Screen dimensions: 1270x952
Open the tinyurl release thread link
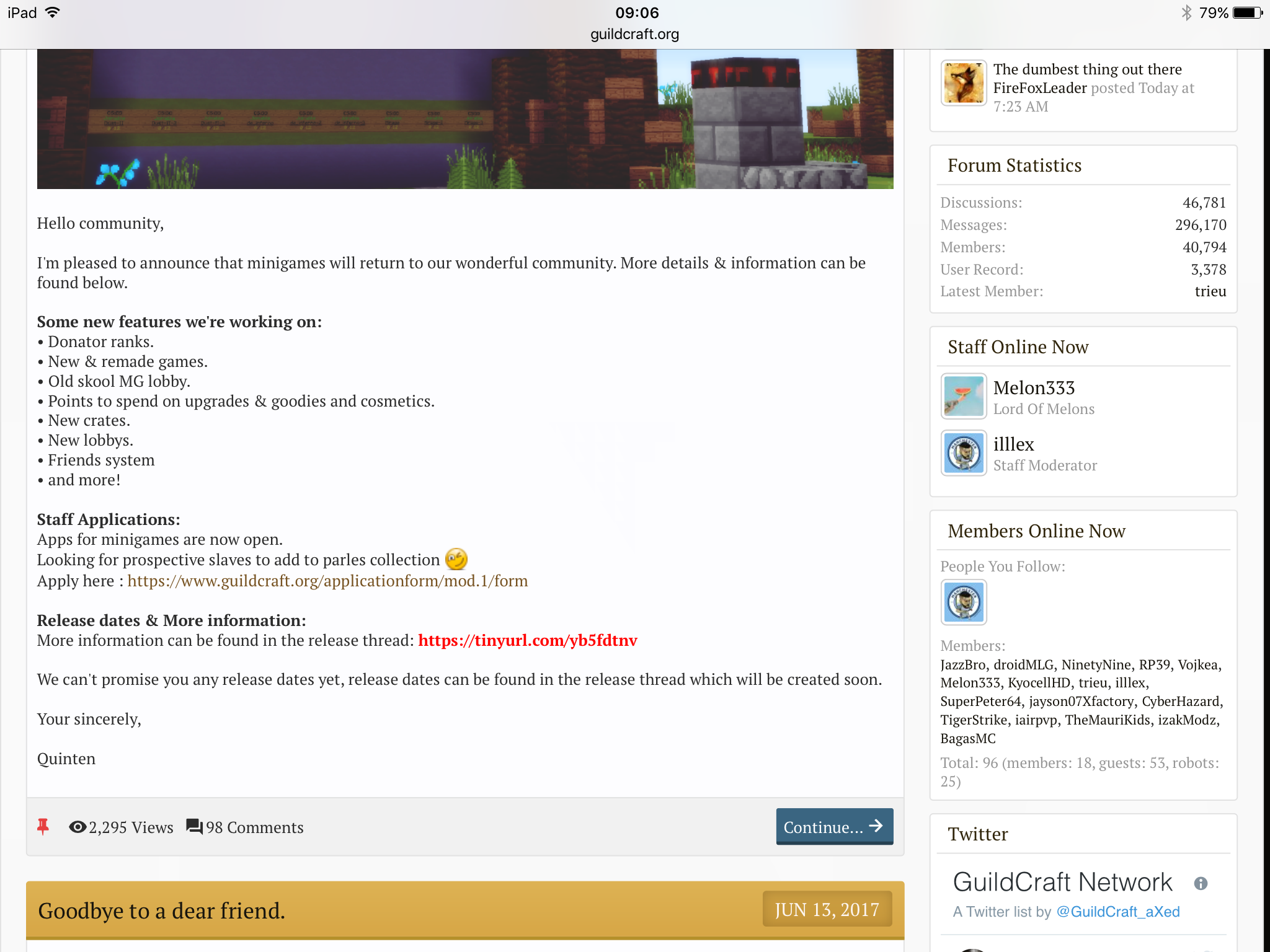click(x=528, y=640)
